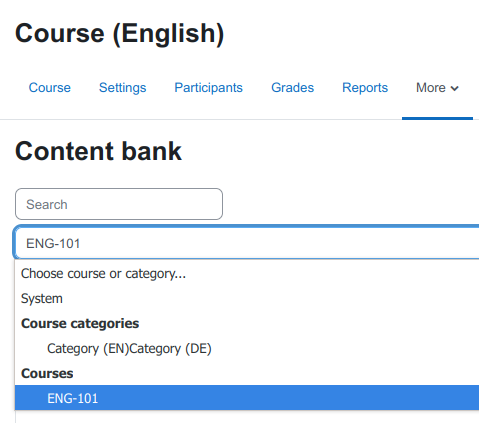
Task: Click the blue active underline below More
Action: 437,118
